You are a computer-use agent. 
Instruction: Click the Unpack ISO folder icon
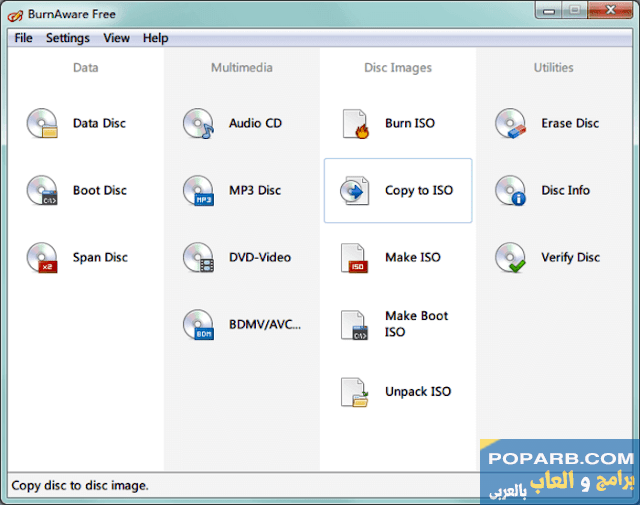pyautogui.click(x=355, y=392)
